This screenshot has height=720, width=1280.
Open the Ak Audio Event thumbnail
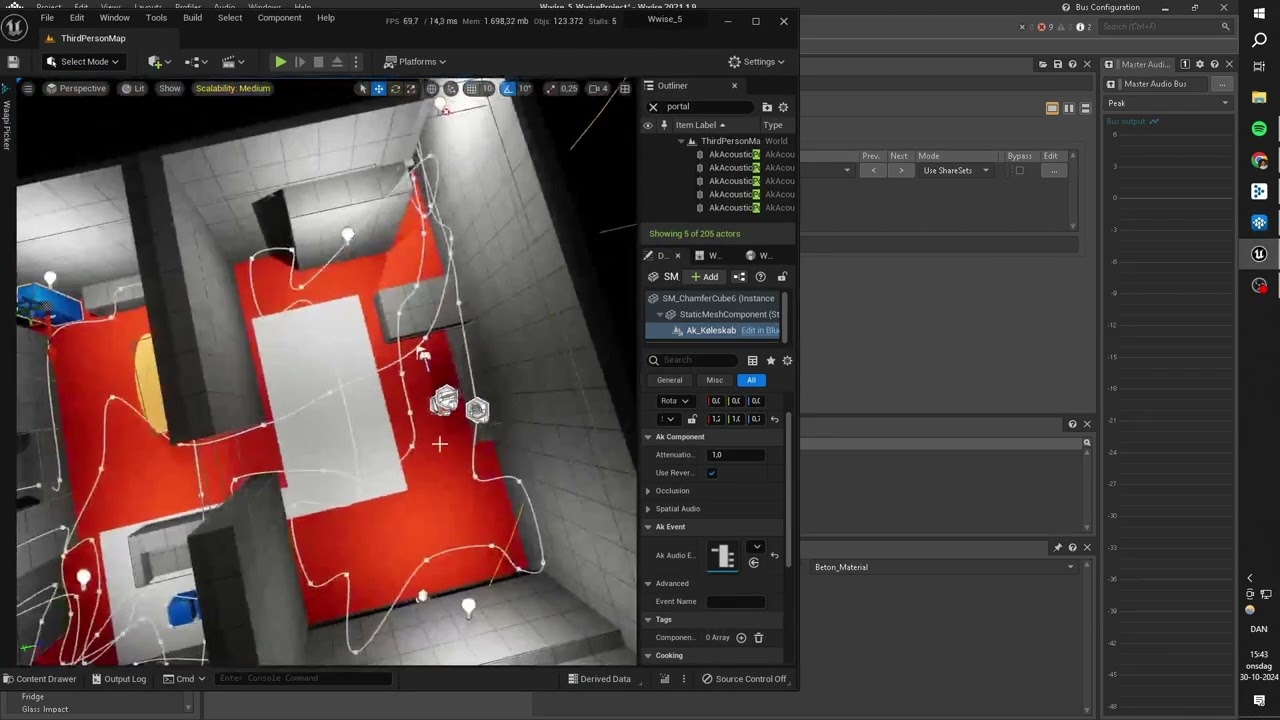722,556
